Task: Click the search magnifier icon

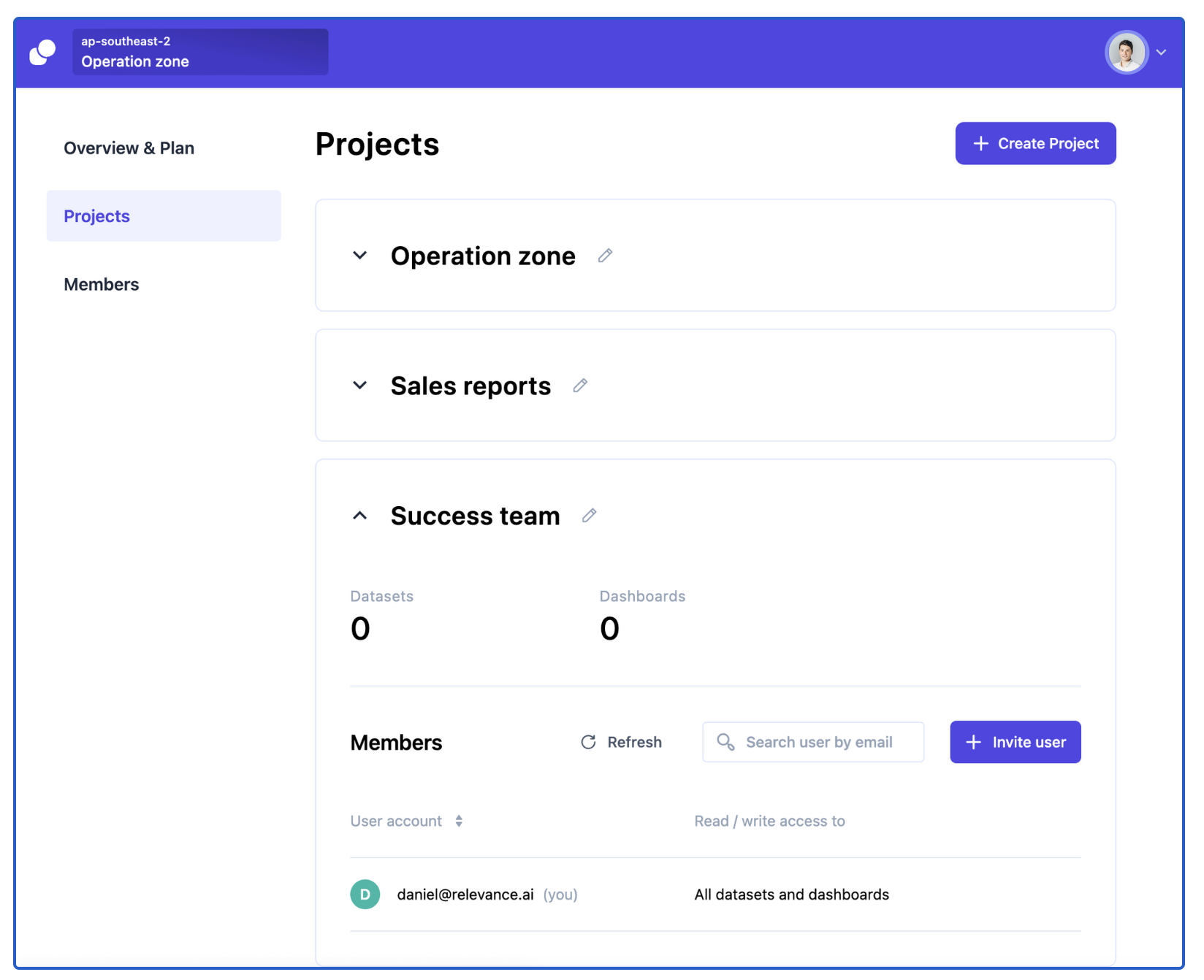Action: [725, 742]
